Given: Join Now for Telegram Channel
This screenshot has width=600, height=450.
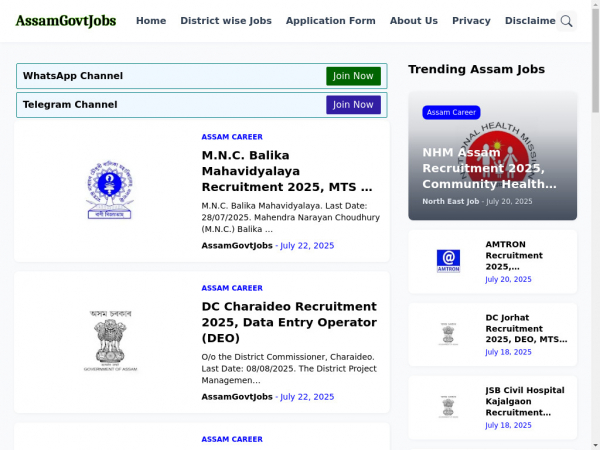Looking at the screenshot, I should (x=353, y=104).
